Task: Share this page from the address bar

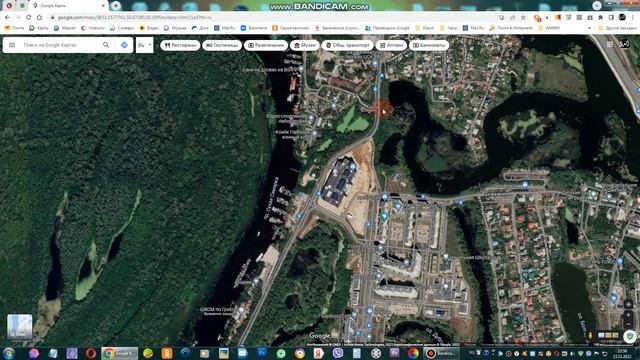Action: click(513, 18)
